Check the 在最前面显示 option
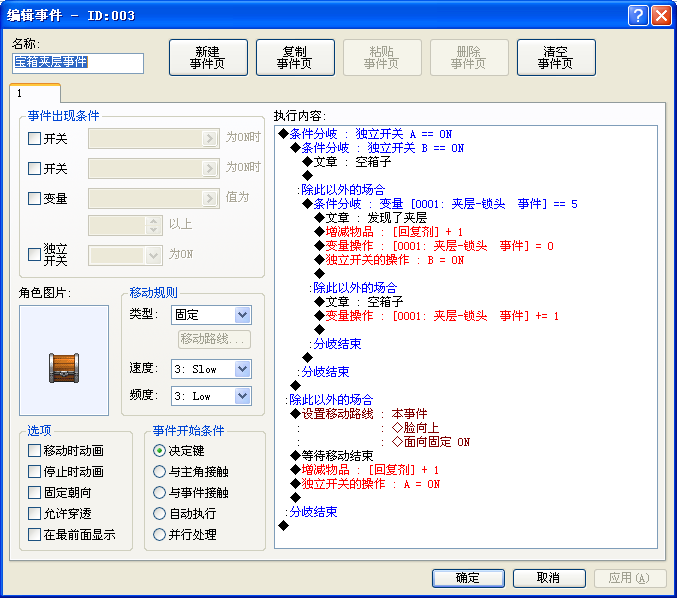 (x=35, y=535)
